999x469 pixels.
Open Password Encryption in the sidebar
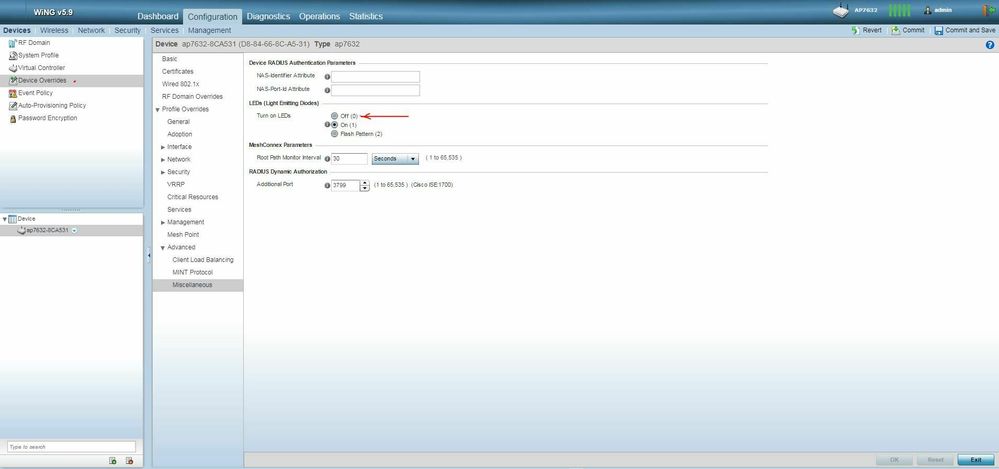point(47,118)
